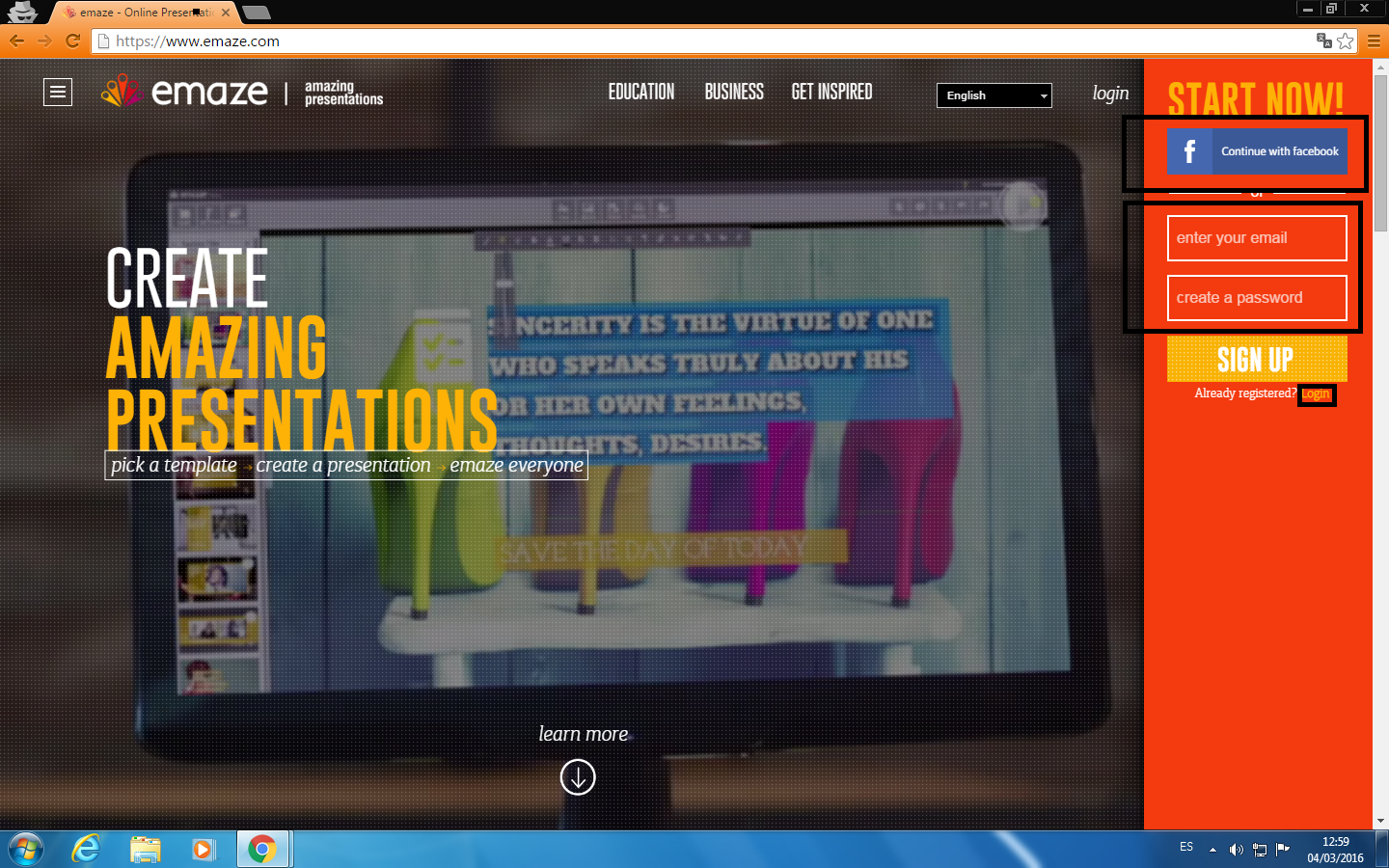Viewport: 1389px width, 868px height.
Task: Click Continue with facebook button
Action: 1257,151
